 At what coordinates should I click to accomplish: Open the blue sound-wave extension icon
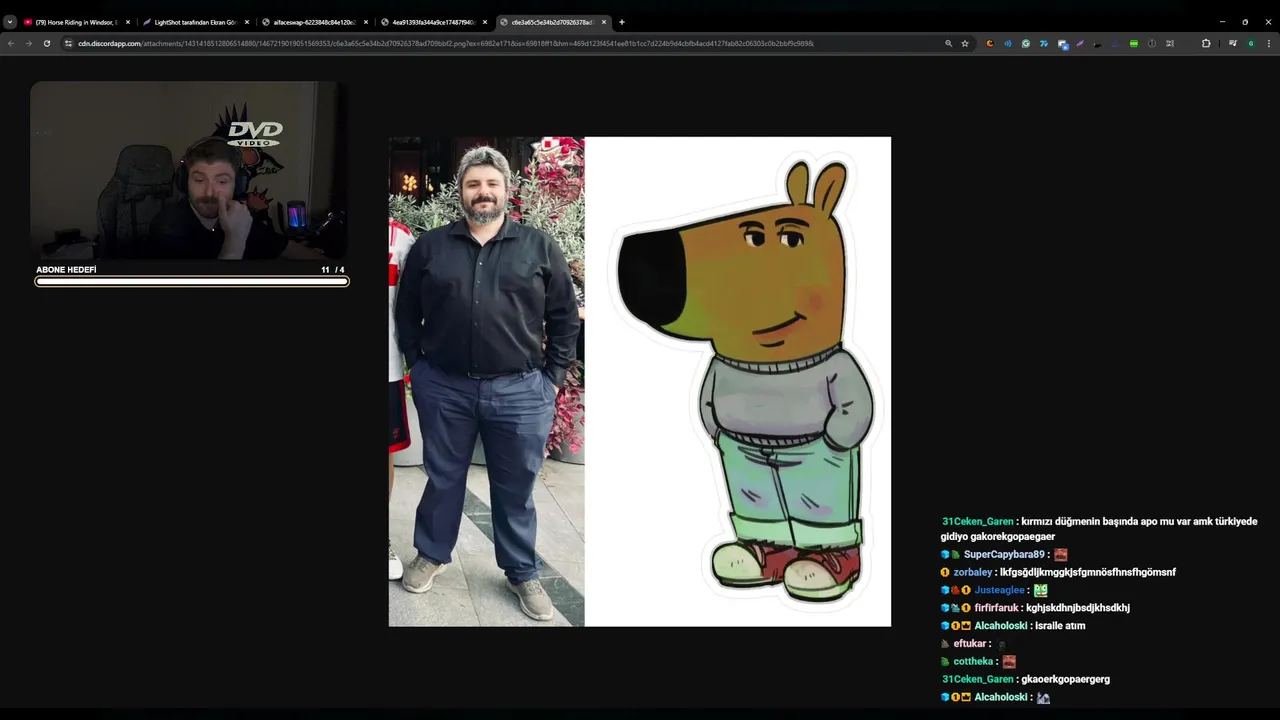[1008, 43]
